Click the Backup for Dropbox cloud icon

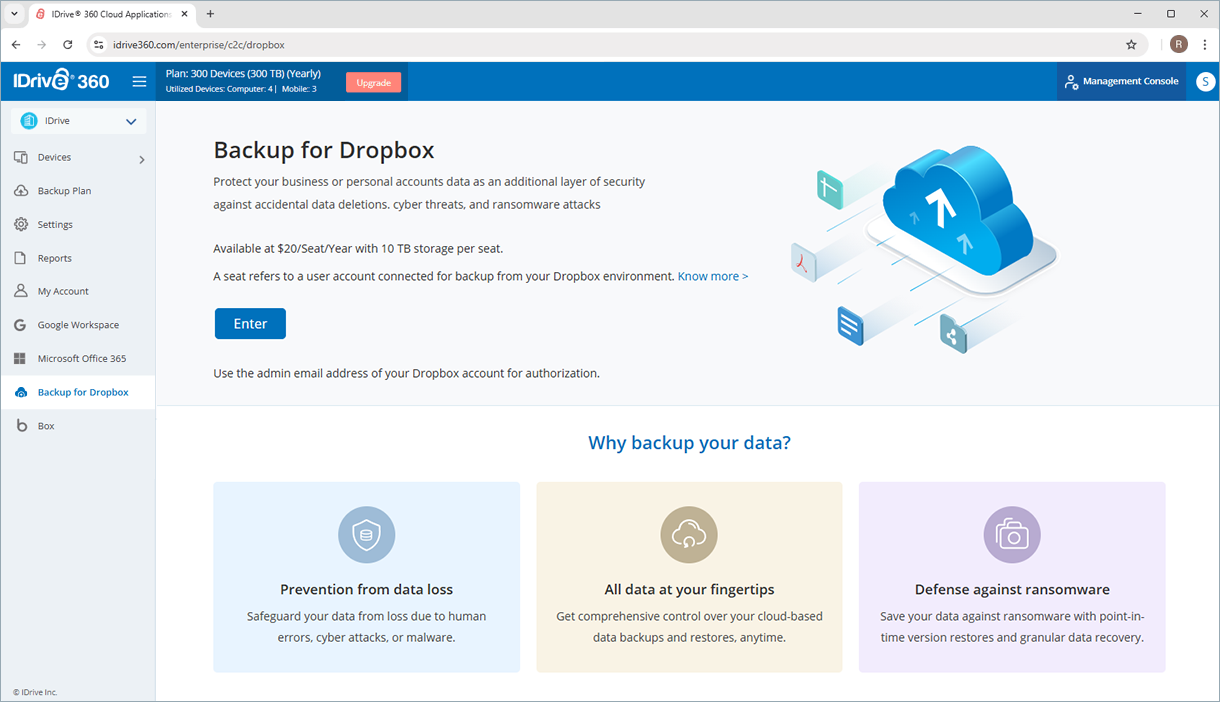click(21, 392)
